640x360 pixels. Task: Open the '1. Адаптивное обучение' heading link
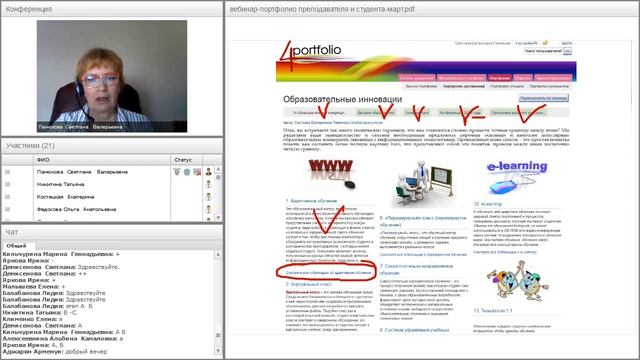(311, 201)
